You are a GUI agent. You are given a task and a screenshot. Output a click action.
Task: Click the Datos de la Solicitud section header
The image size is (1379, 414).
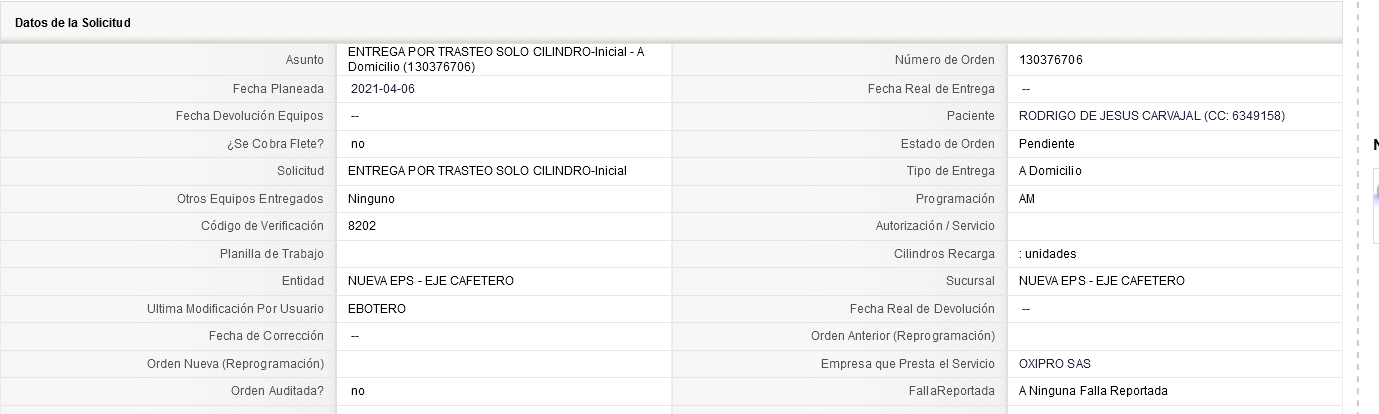[x=73, y=23]
